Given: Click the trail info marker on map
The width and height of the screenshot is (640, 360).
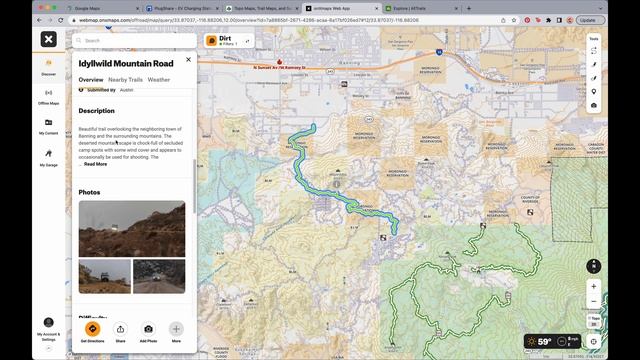Looking at the screenshot, I should (x=337, y=184).
